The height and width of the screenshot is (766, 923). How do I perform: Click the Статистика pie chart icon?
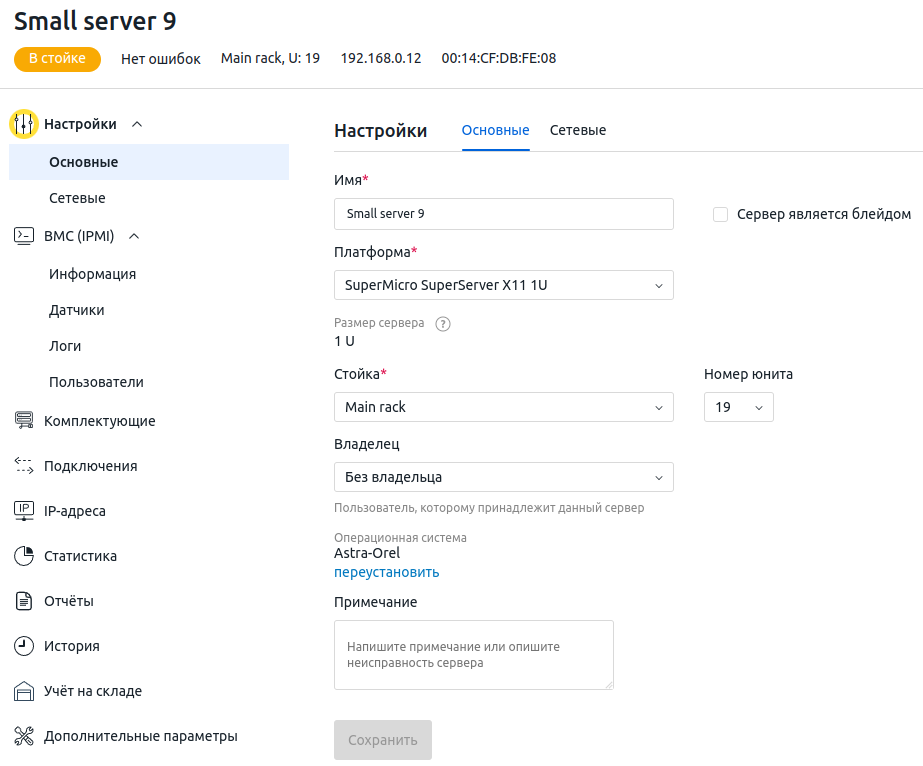(x=24, y=556)
